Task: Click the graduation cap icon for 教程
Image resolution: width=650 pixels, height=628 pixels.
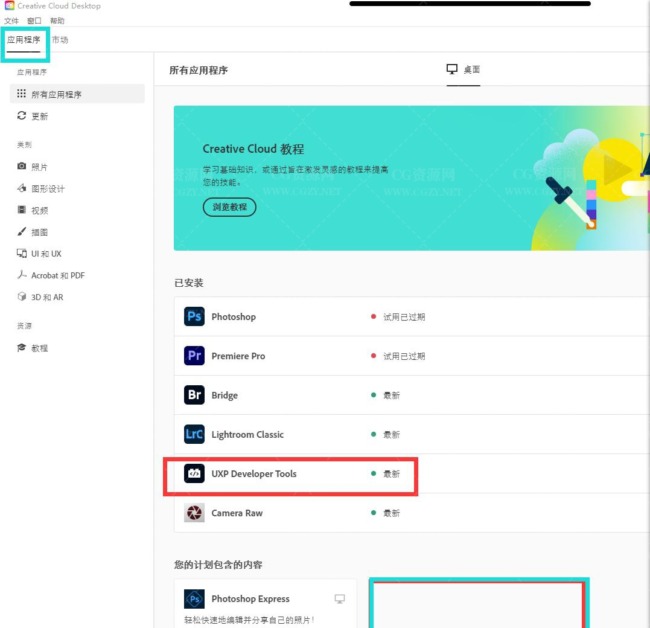Action: pos(22,347)
